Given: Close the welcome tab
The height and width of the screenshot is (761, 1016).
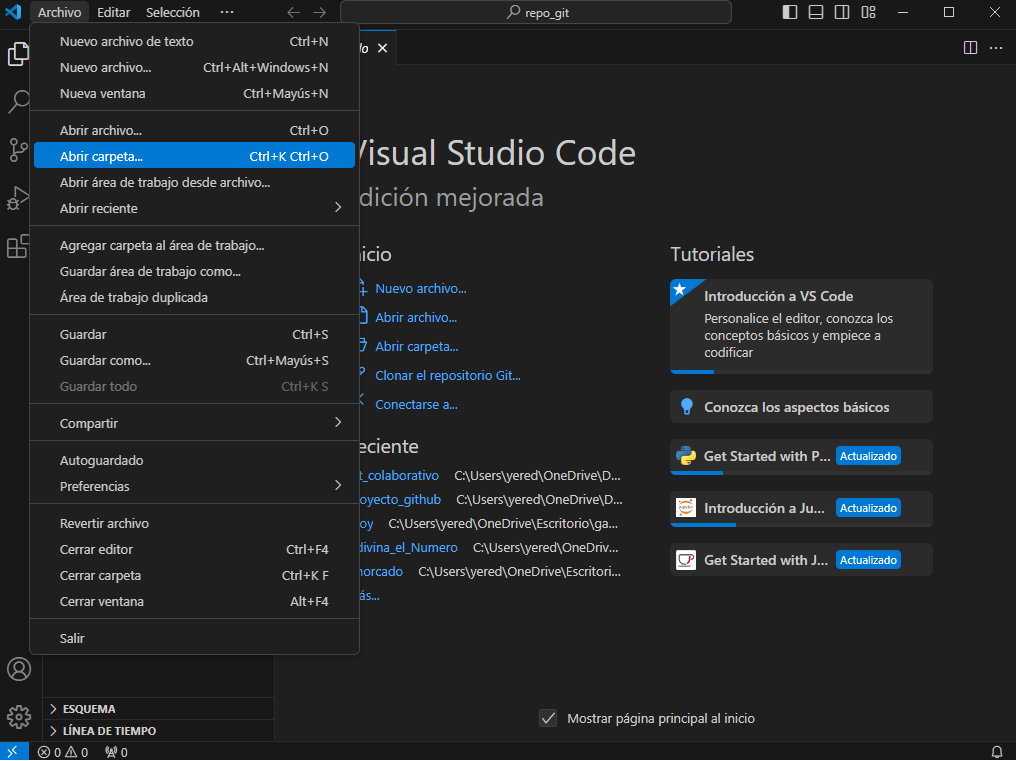Looking at the screenshot, I should pyautogui.click(x=382, y=49).
